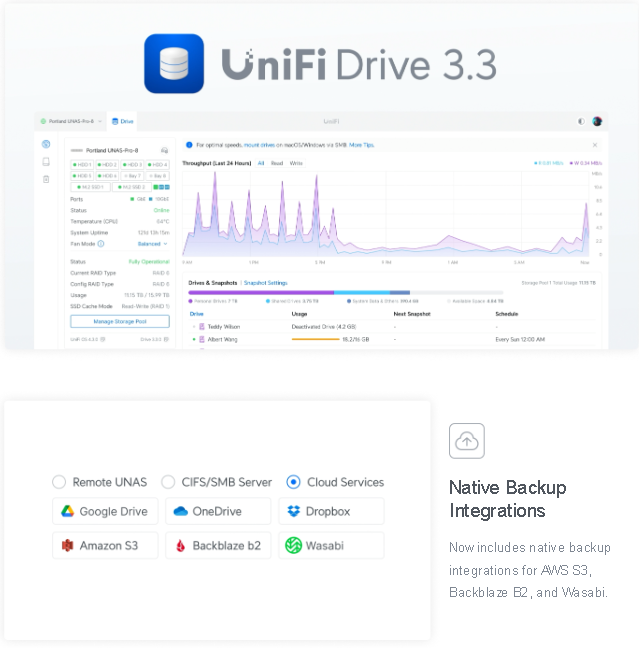The height and width of the screenshot is (648, 639).
Task: Click the Teddy Wilson drive icon
Action: tap(202, 326)
